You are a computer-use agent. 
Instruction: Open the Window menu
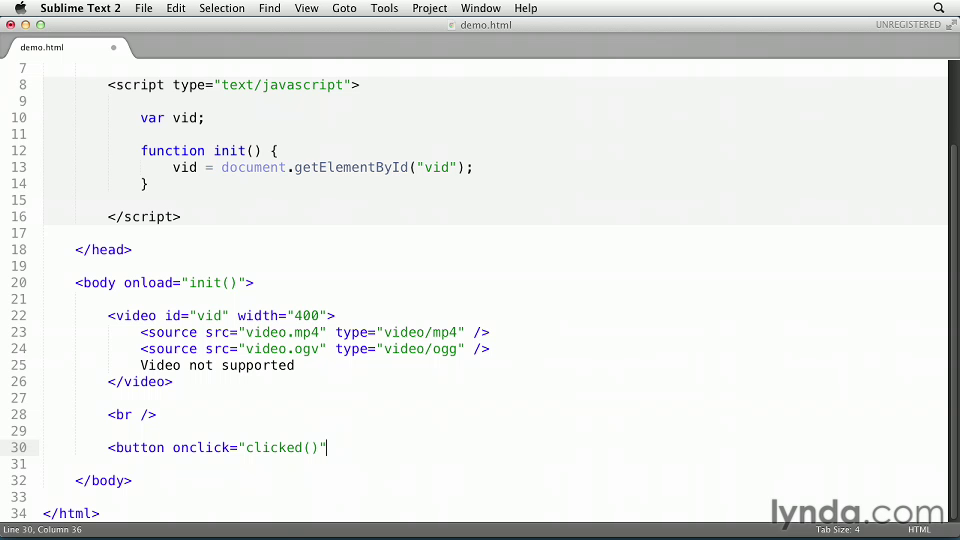point(481,8)
